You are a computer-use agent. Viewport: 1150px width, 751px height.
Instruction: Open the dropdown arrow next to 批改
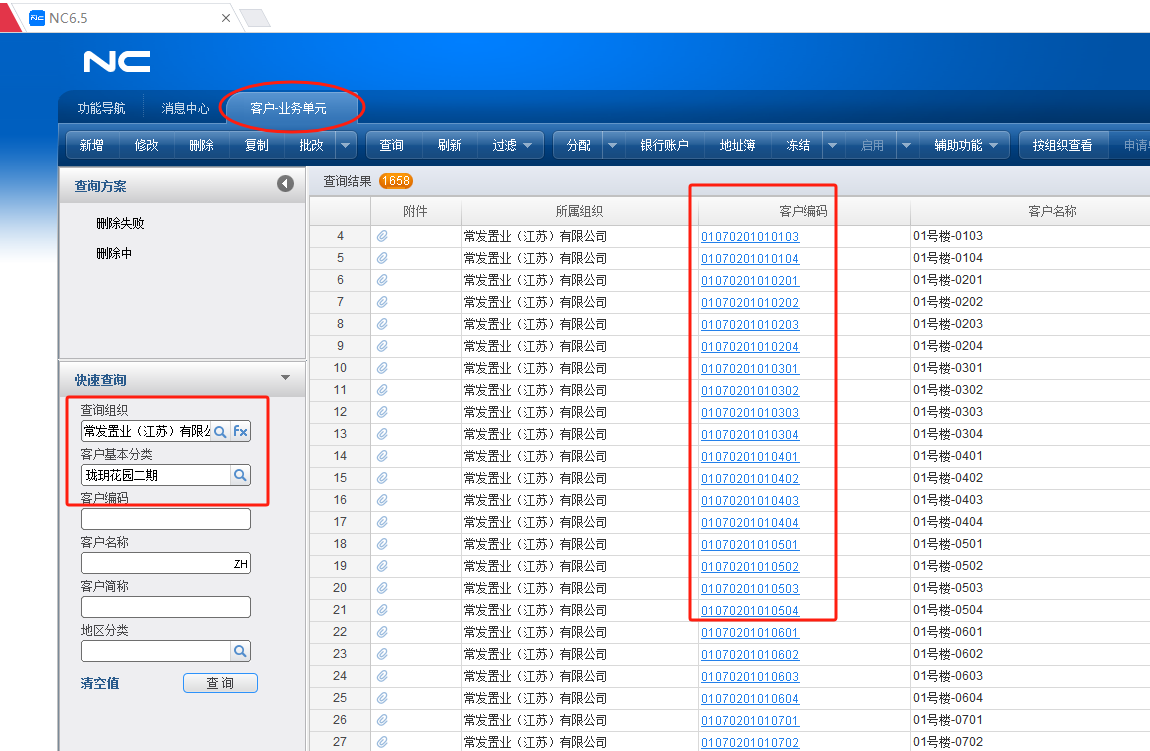346,146
